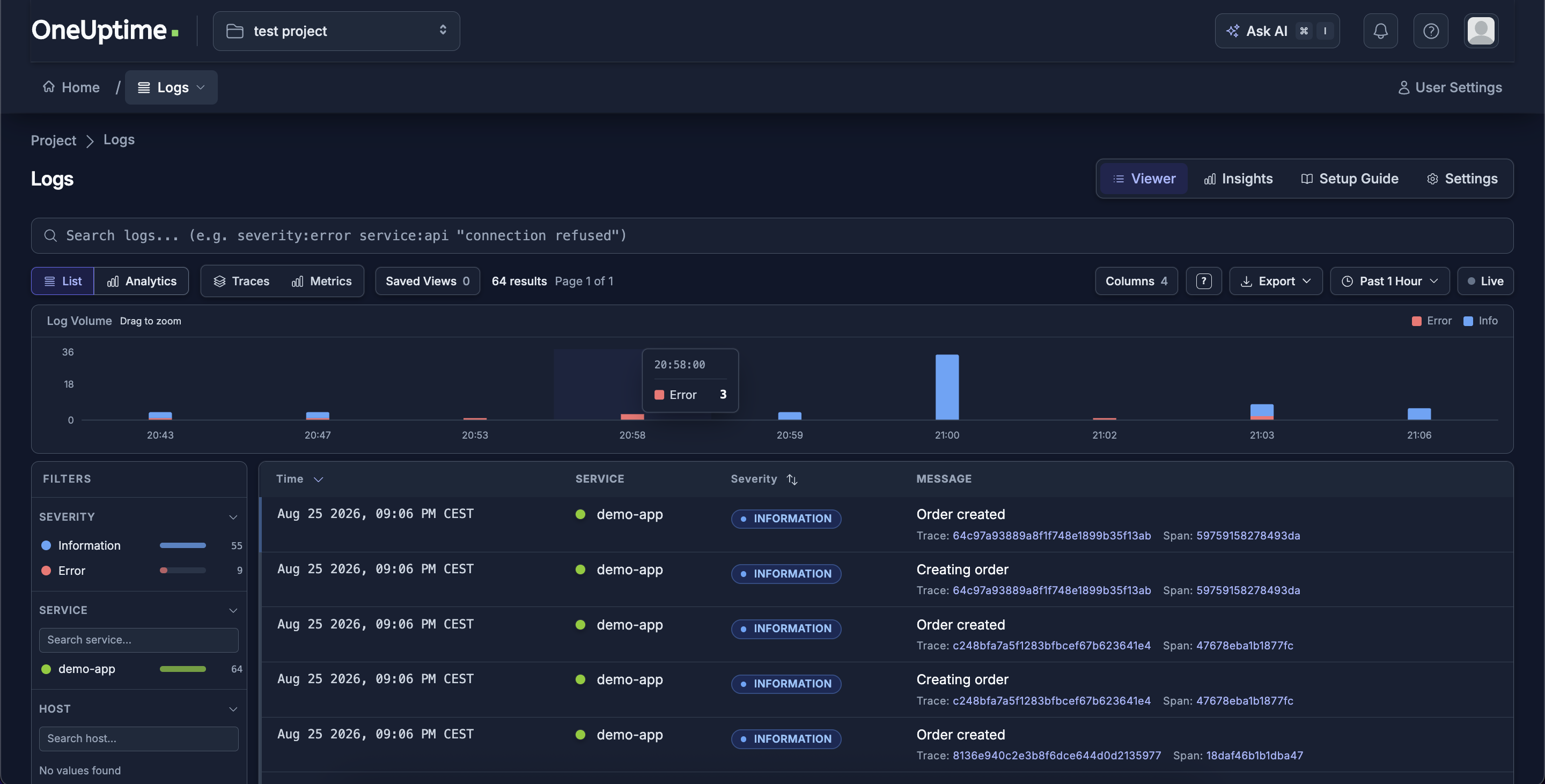Open the Metrics view

321,281
